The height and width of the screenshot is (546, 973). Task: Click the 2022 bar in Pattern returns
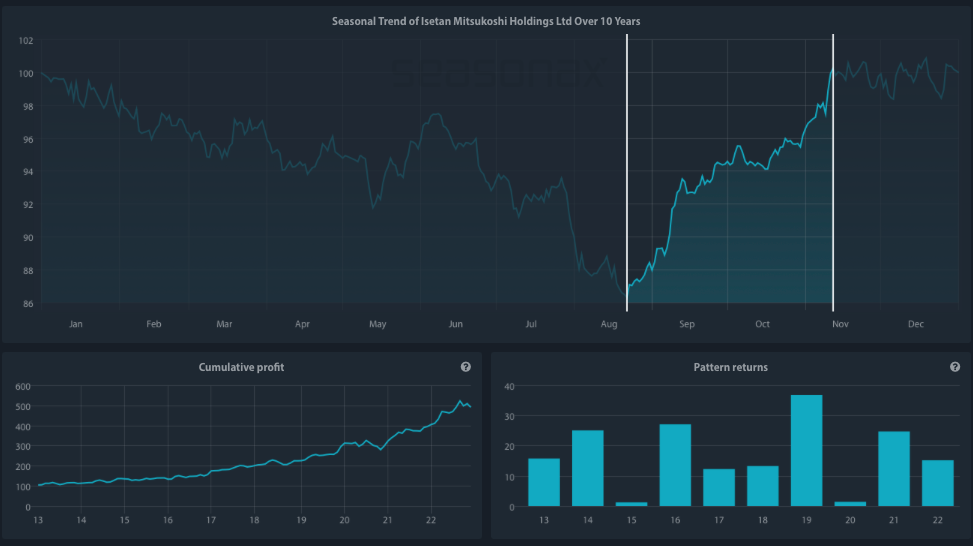click(x=938, y=483)
